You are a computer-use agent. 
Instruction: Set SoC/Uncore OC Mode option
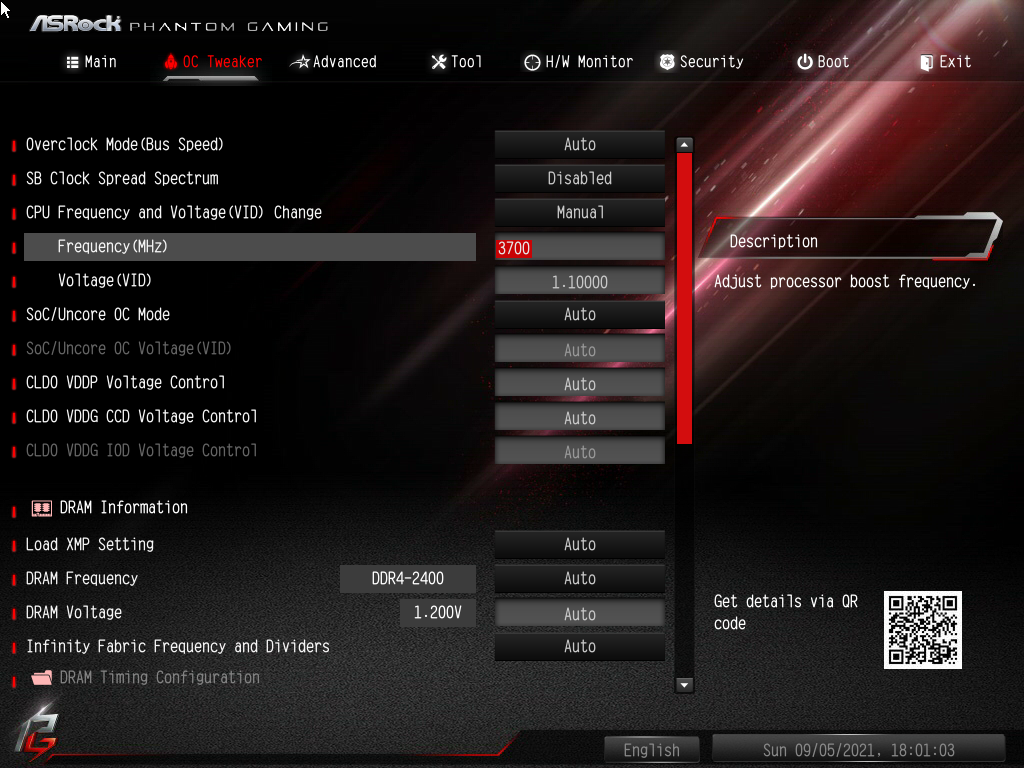[579, 314]
